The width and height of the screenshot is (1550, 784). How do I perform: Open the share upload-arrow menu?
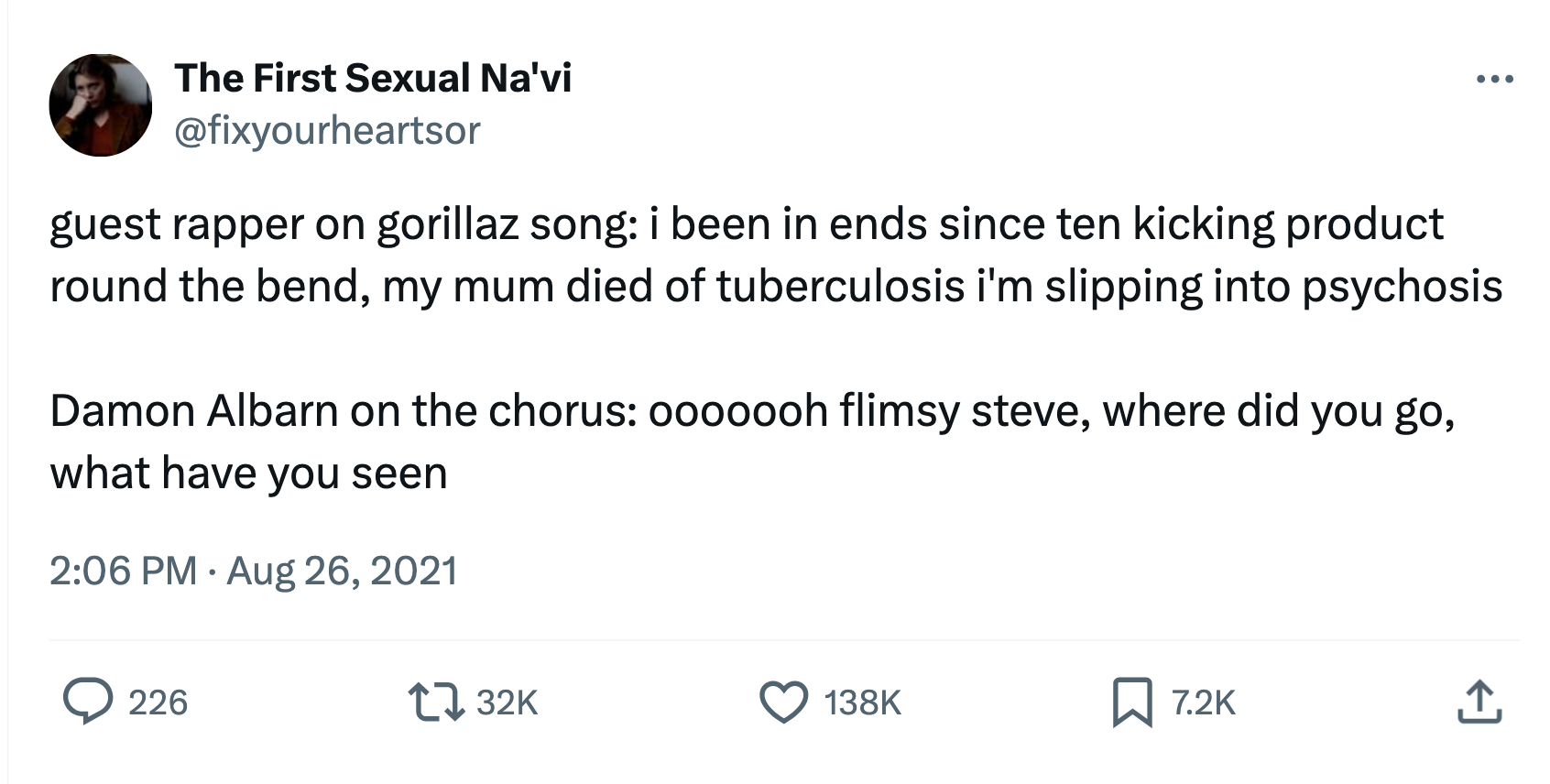(x=1479, y=702)
